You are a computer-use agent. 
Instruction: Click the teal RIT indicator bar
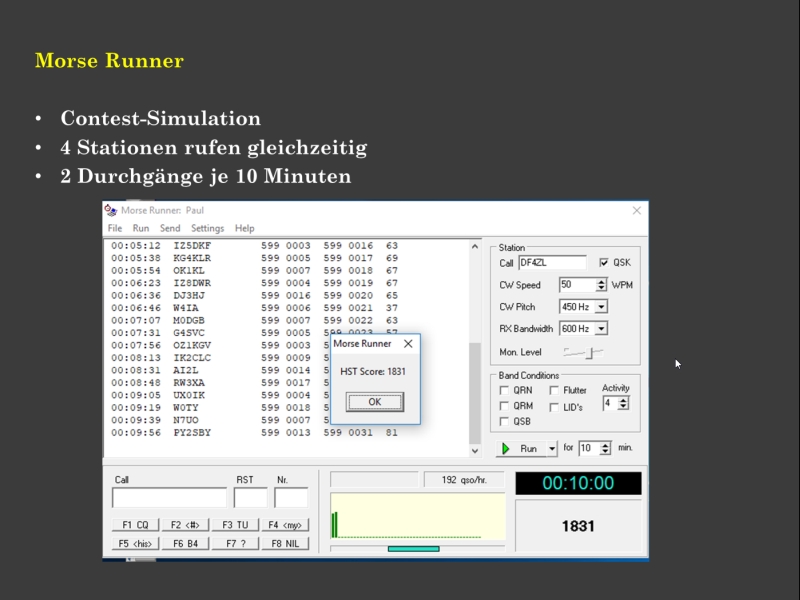(x=413, y=549)
